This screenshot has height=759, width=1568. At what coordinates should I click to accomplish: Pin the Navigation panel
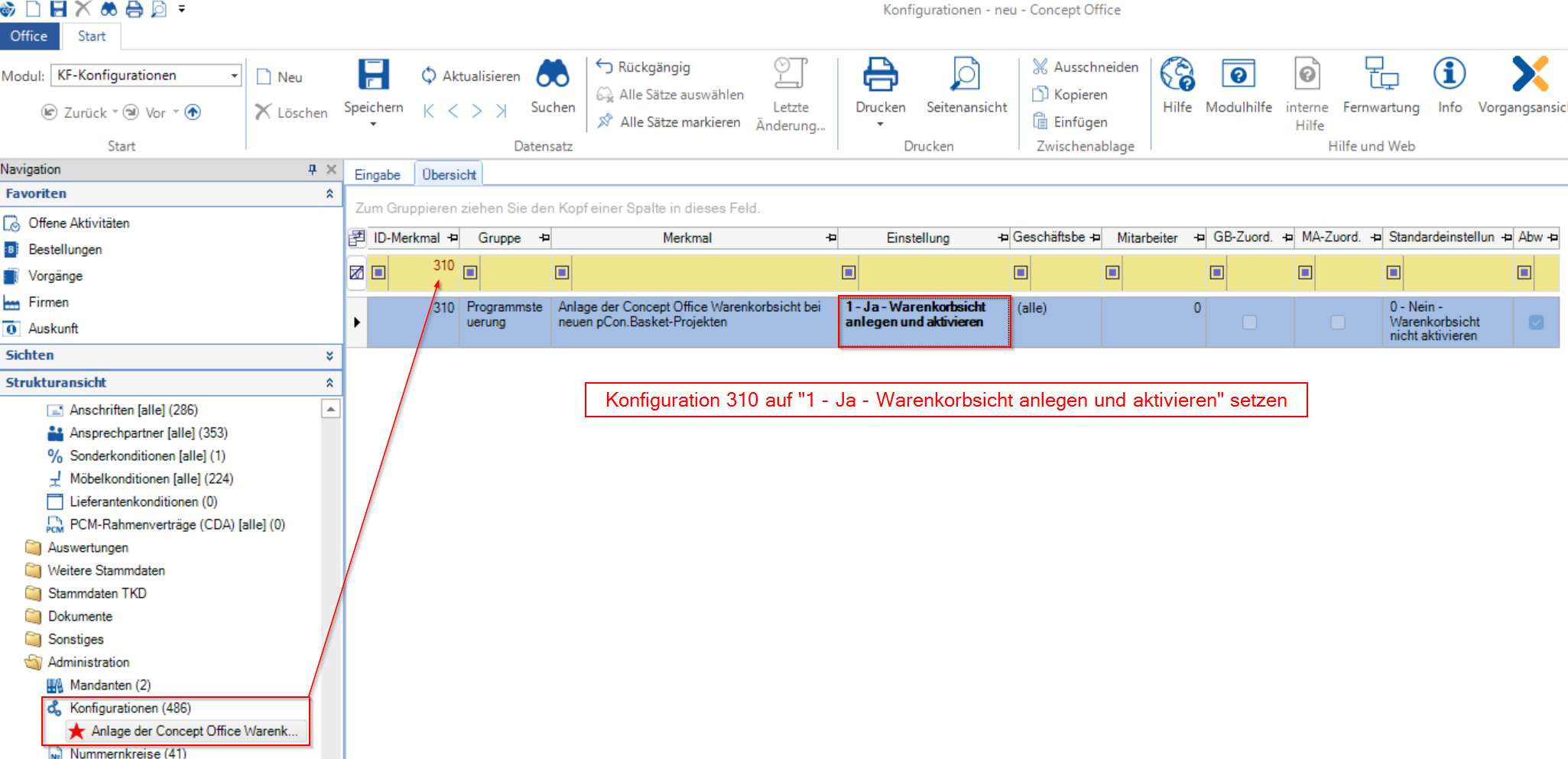pos(312,169)
